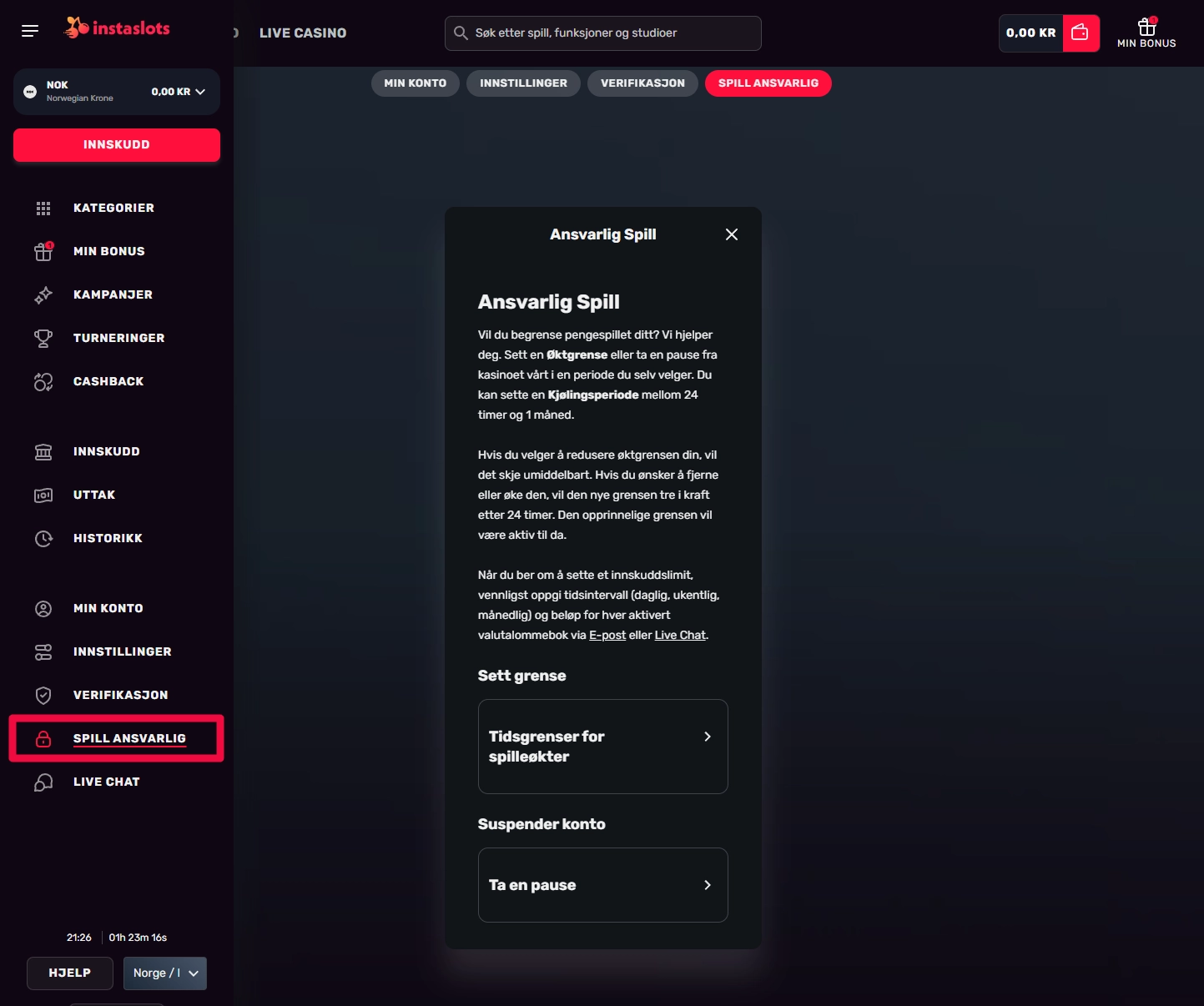Open Historikk from the sidebar

click(108, 539)
